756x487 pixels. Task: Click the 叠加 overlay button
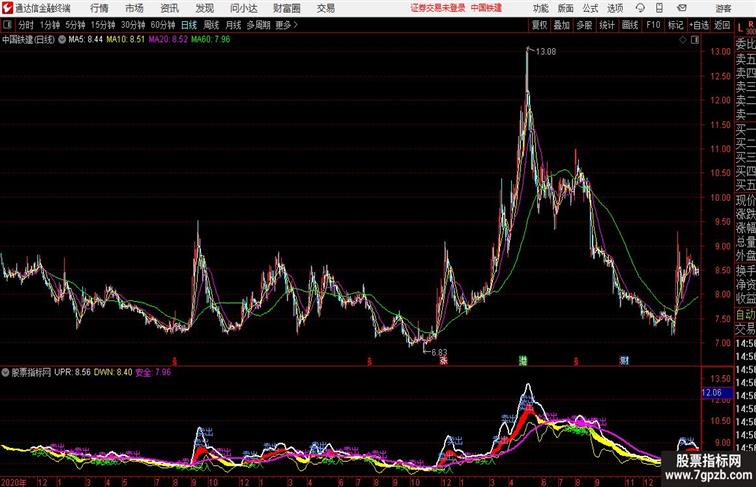click(x=562, y=25)
